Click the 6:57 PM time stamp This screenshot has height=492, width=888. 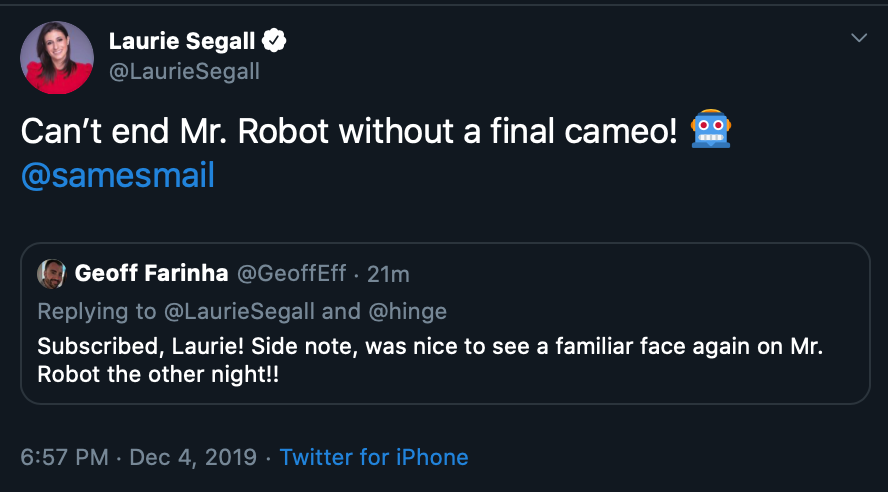tap(64, 457)
